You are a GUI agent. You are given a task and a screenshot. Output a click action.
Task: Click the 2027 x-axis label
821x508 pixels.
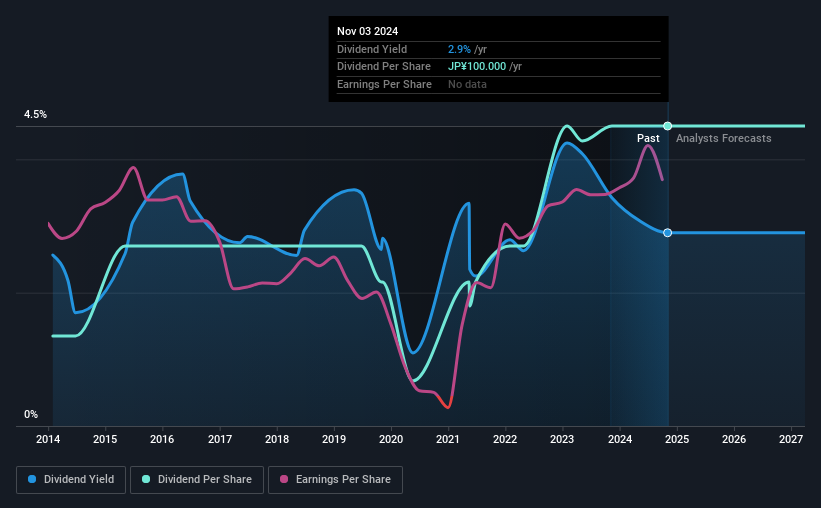click(x=791, y=439)
